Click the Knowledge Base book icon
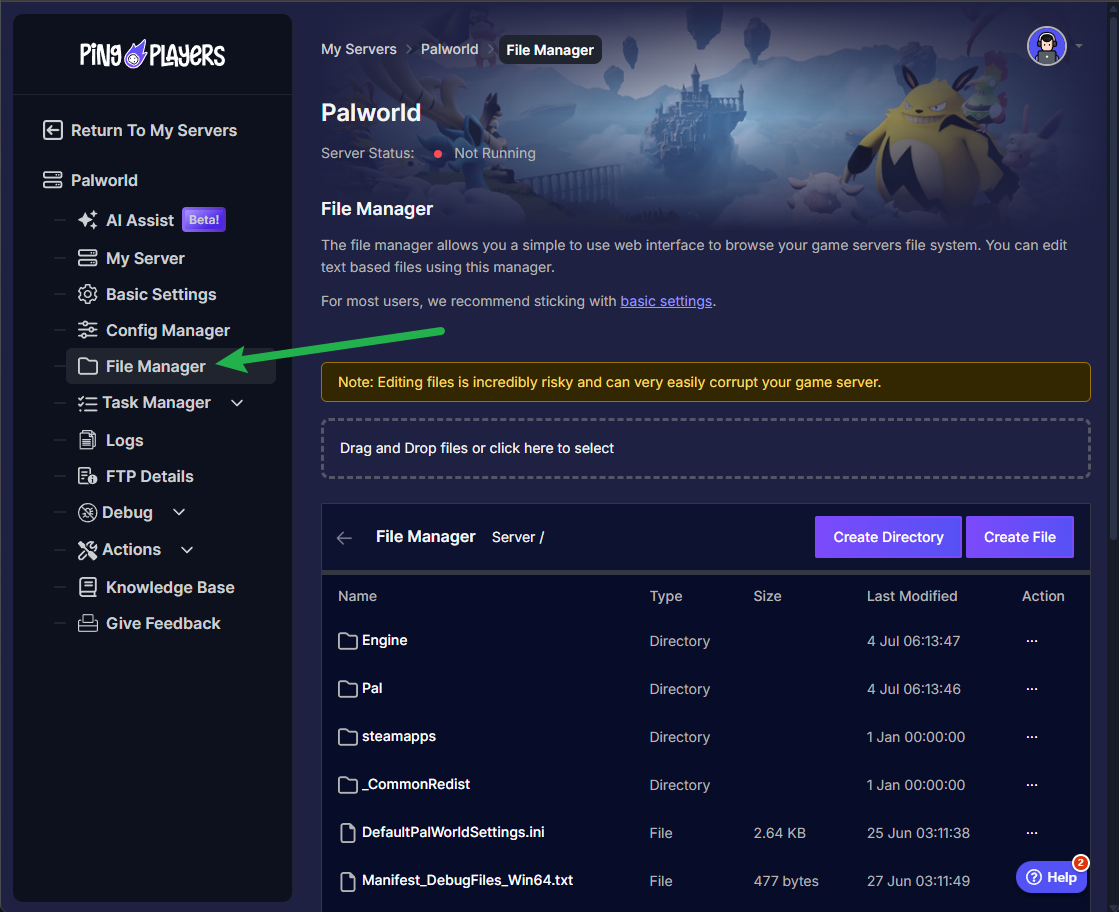1119x912 pixels. (88, 587)
